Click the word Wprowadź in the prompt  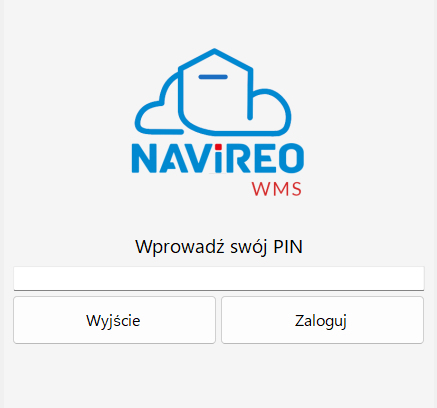[x=180, y=247]
